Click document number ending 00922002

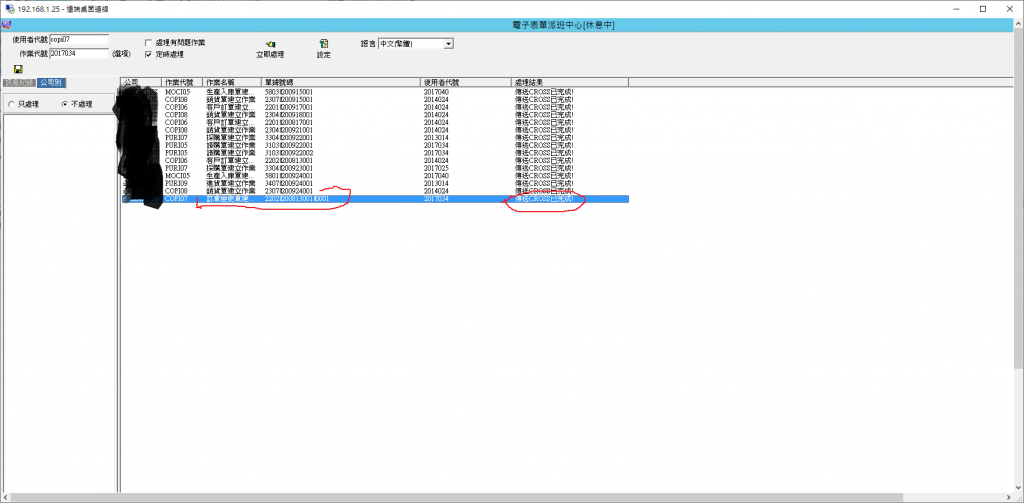click(289, 153)
